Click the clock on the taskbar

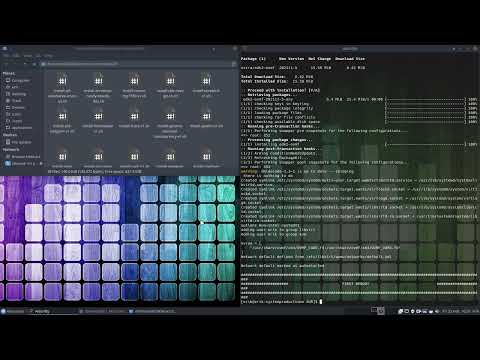(461, 311)
